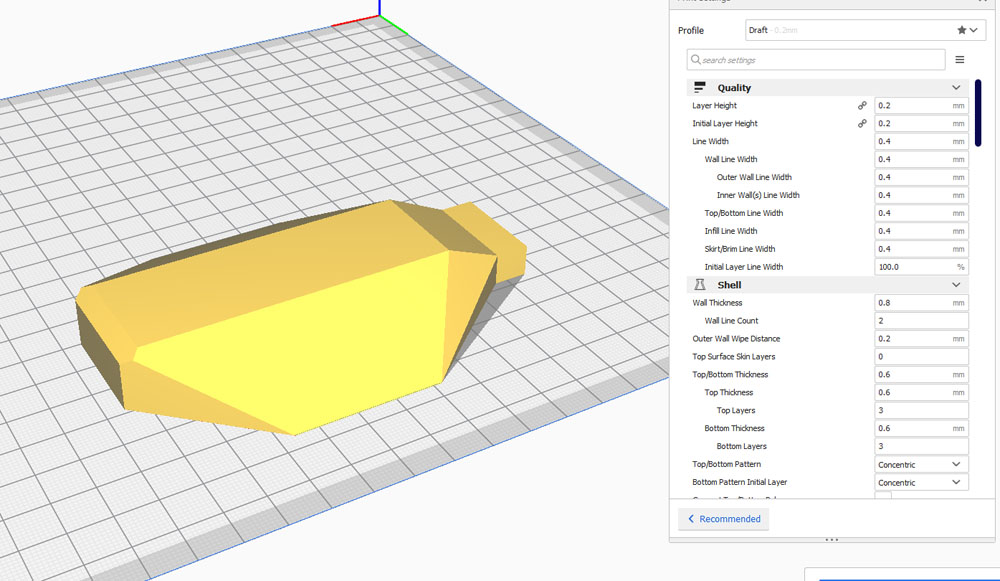
Task: Click the 'Outer Wall Wipe Distance' setting label
Action: point(736,338)
